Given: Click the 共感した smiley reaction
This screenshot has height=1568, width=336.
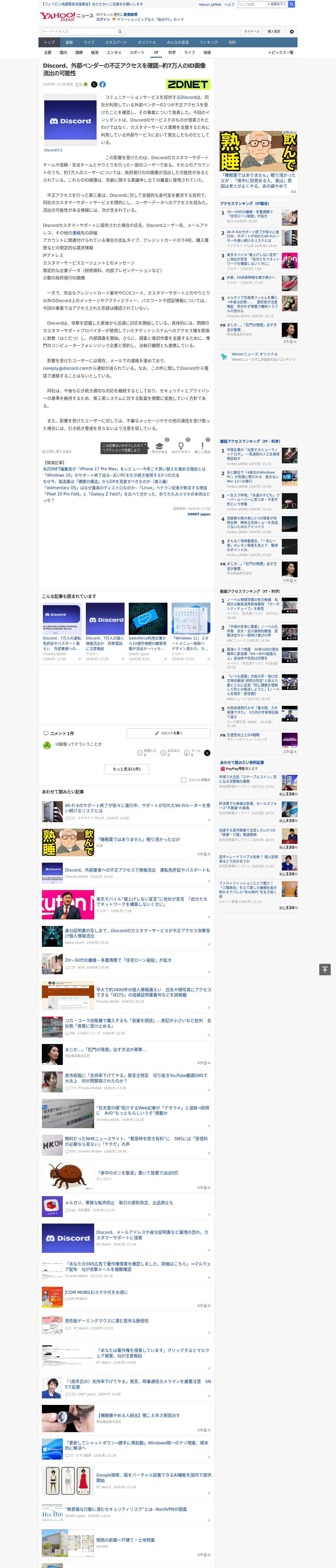Looking at the screenshot, I should [x=140, y=753].
